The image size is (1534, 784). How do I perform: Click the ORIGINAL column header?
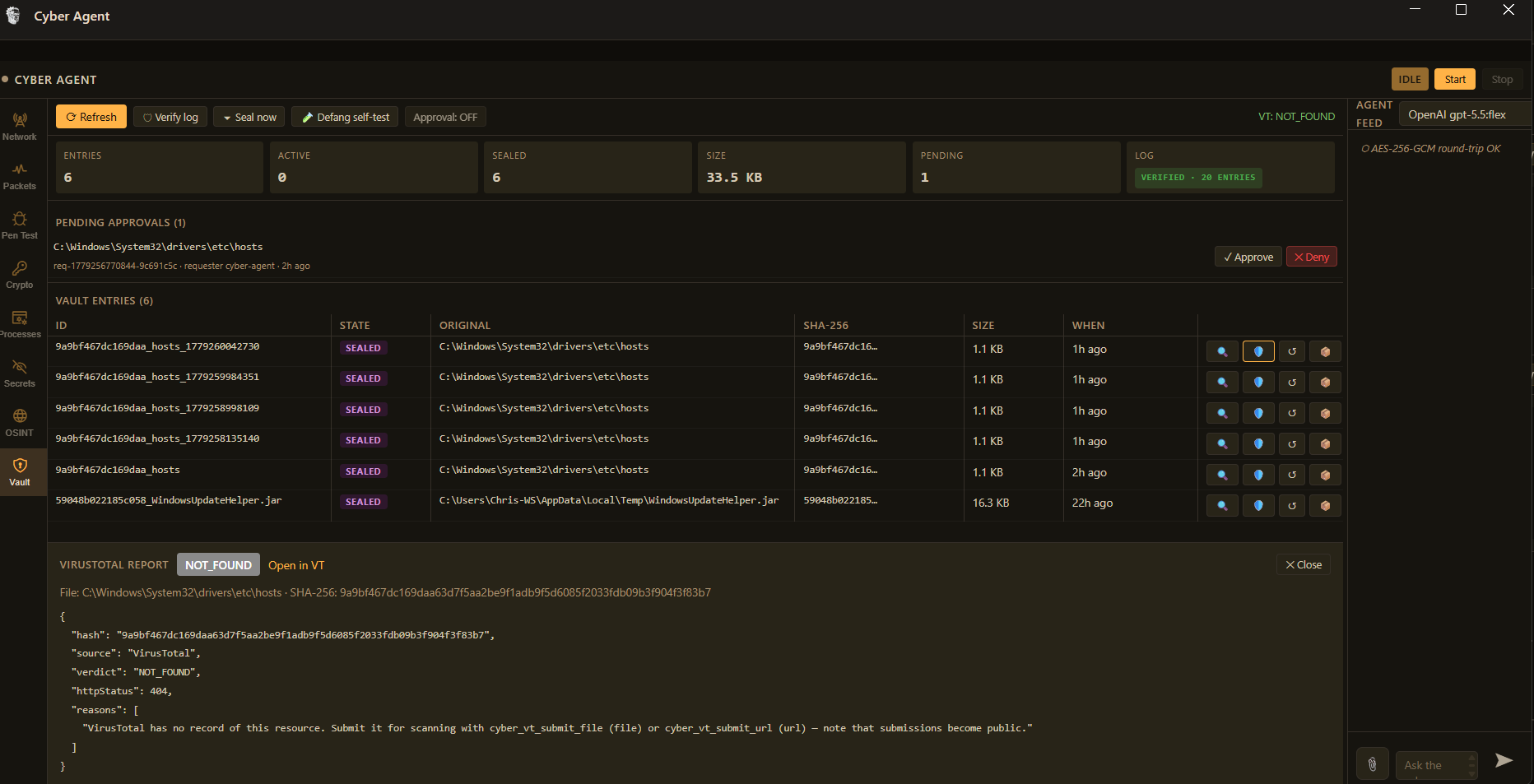465,326
